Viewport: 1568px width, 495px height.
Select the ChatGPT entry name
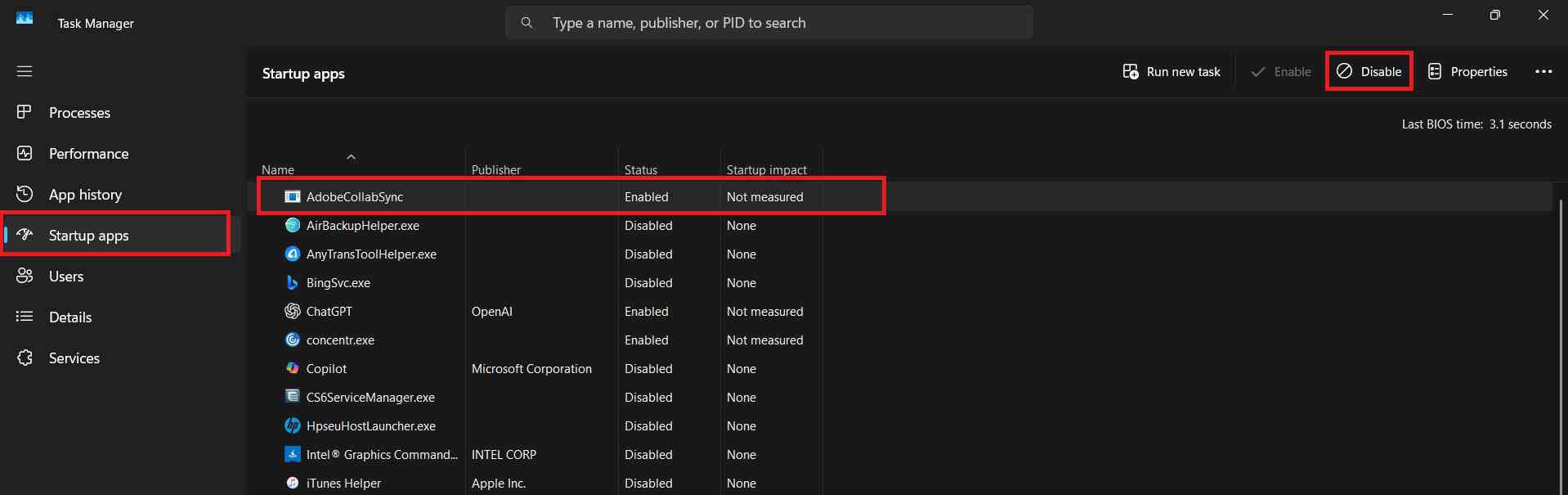point(329,312)
